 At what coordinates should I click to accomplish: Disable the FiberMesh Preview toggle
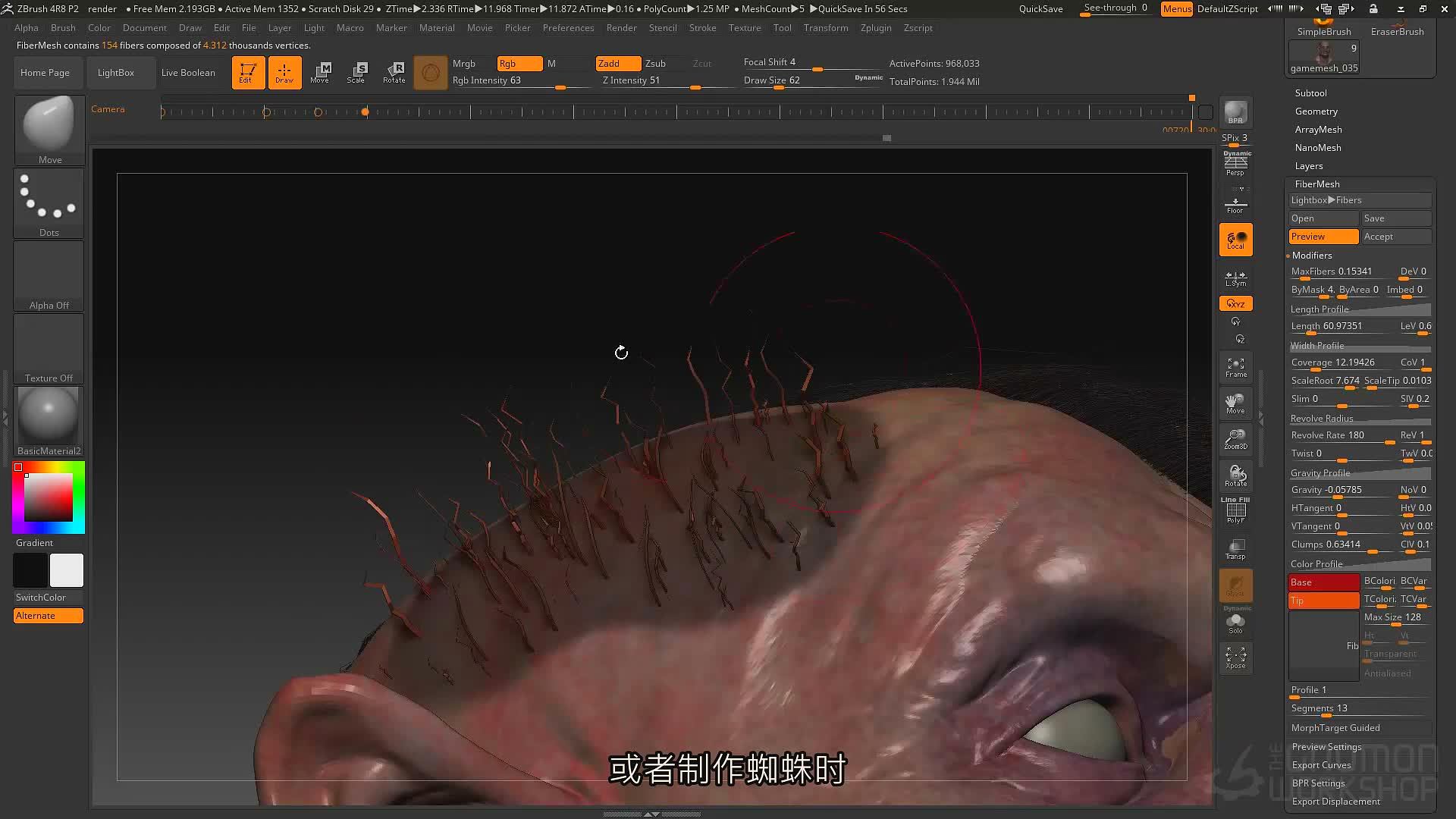[1323, 237]
